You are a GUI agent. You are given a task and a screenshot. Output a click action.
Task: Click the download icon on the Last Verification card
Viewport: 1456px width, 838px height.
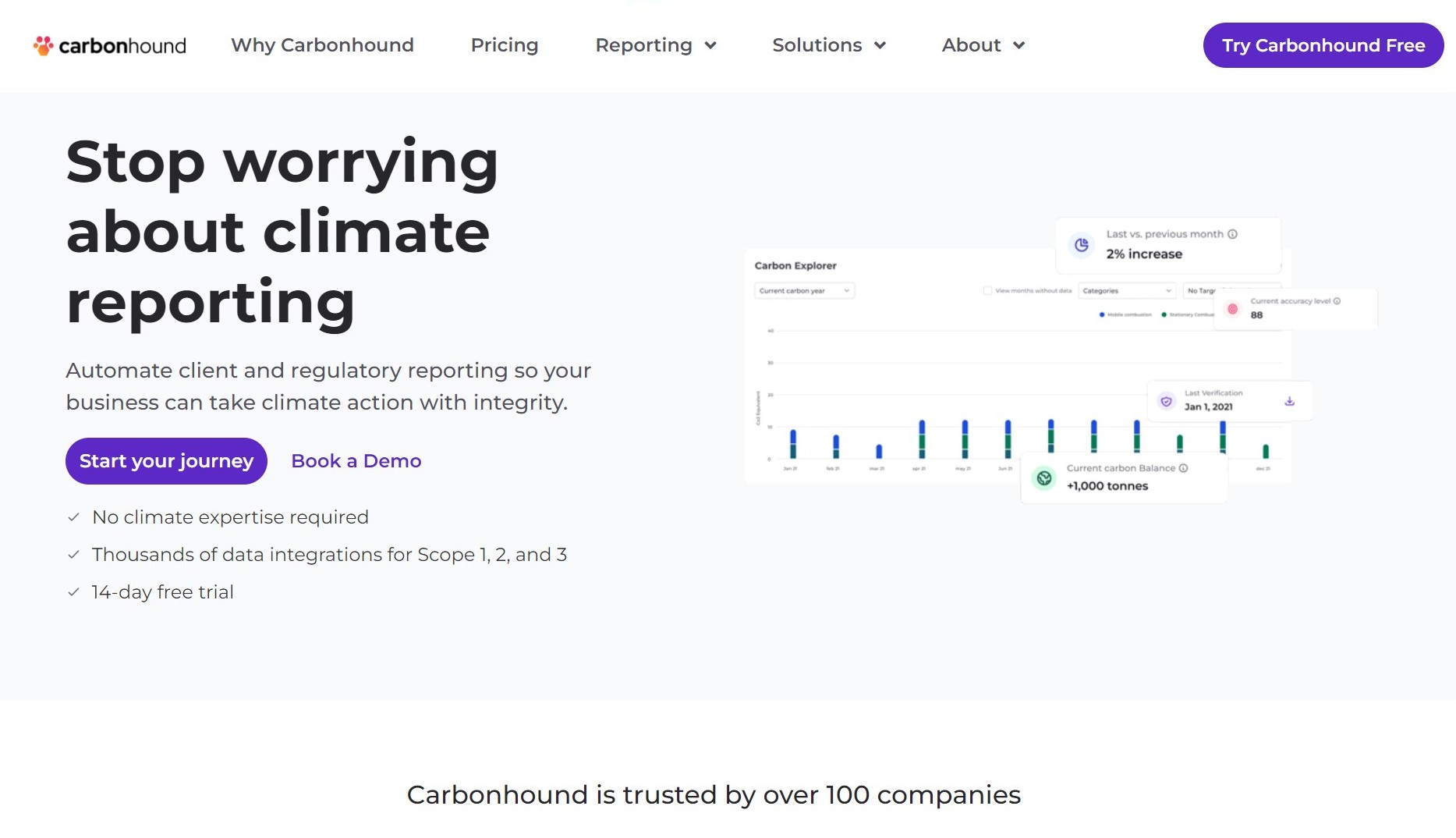pos(1289,401)
